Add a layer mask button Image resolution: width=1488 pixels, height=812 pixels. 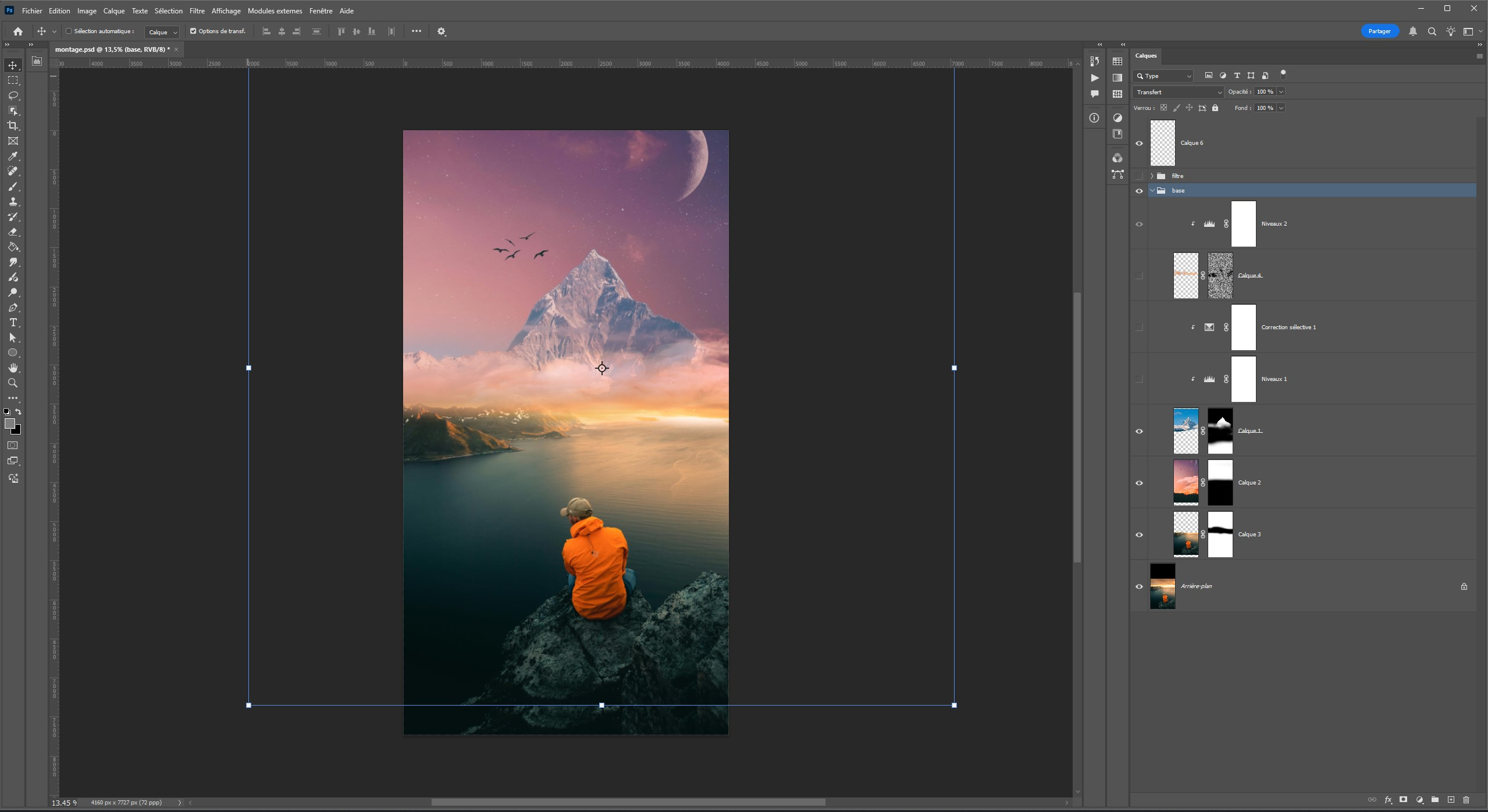tap(1403, 800)
